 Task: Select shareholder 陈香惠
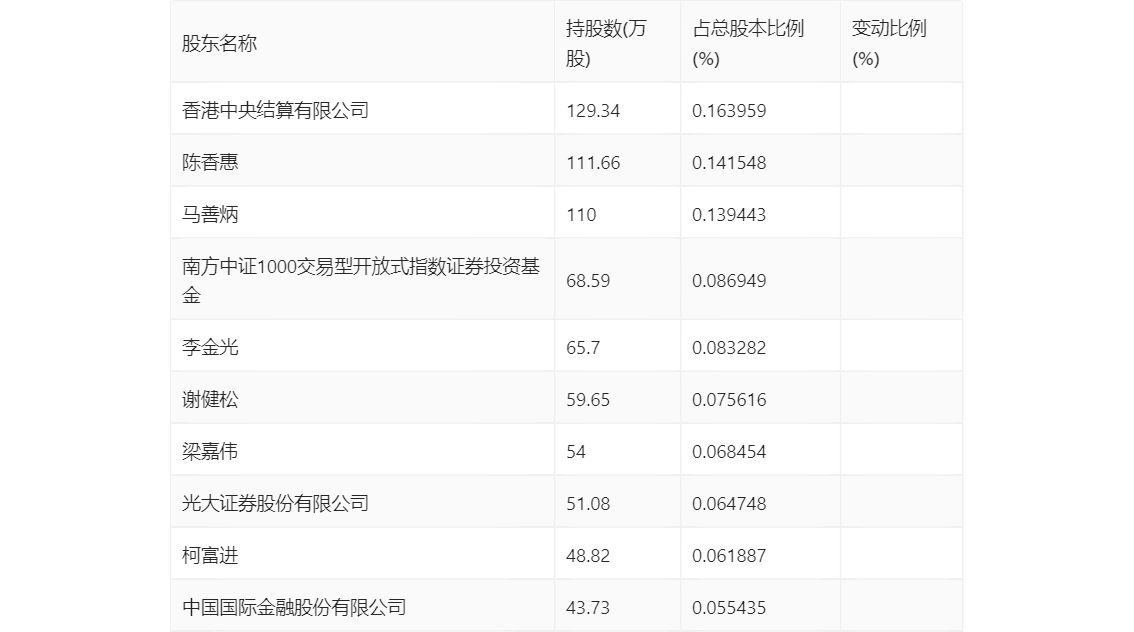pos(210,163)
